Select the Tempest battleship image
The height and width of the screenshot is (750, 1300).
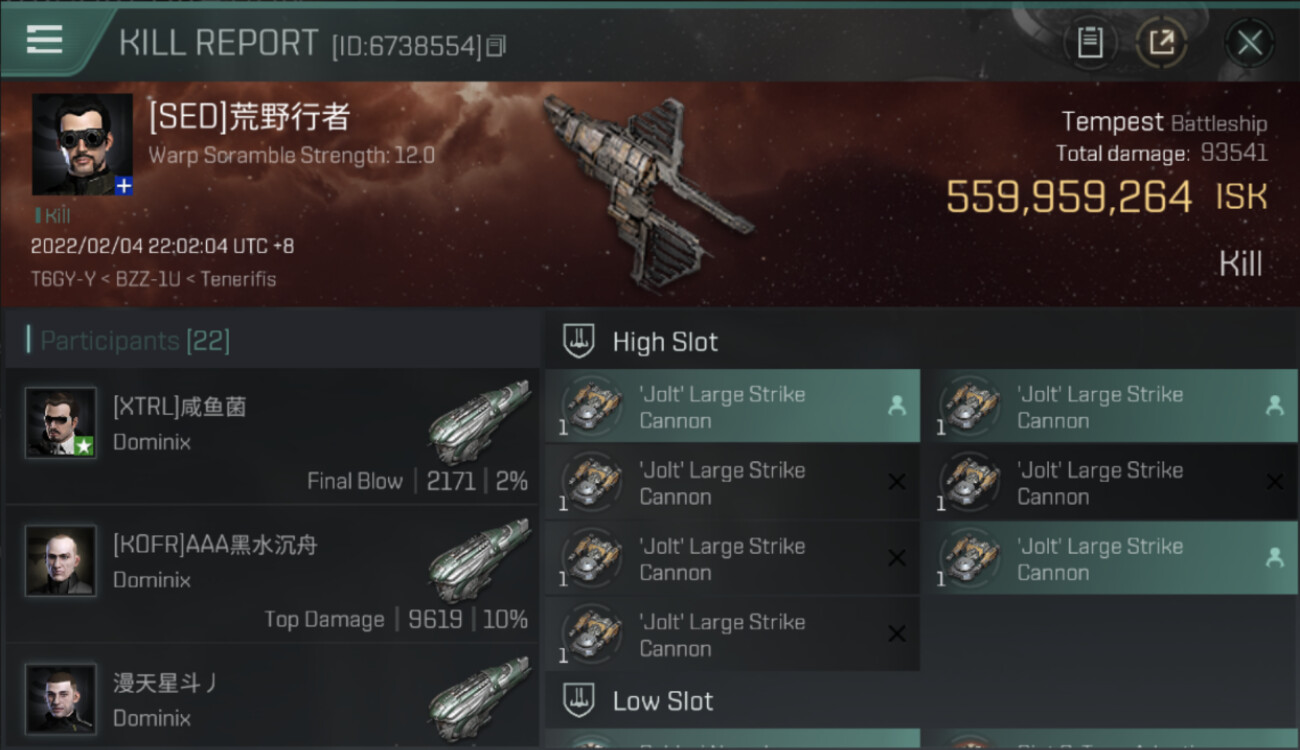647,190
